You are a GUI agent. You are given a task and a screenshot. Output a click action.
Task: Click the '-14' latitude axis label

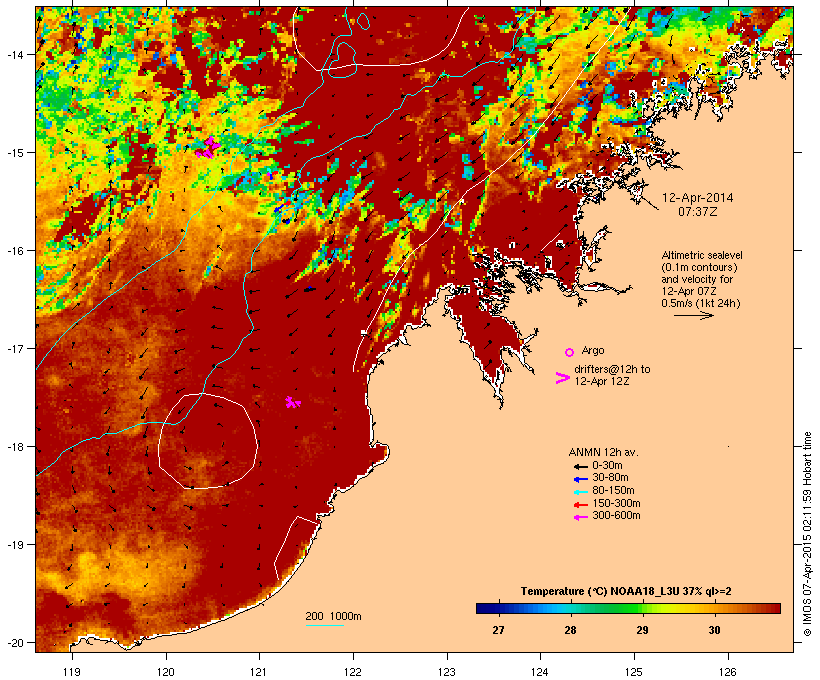[x=14, y=54]
